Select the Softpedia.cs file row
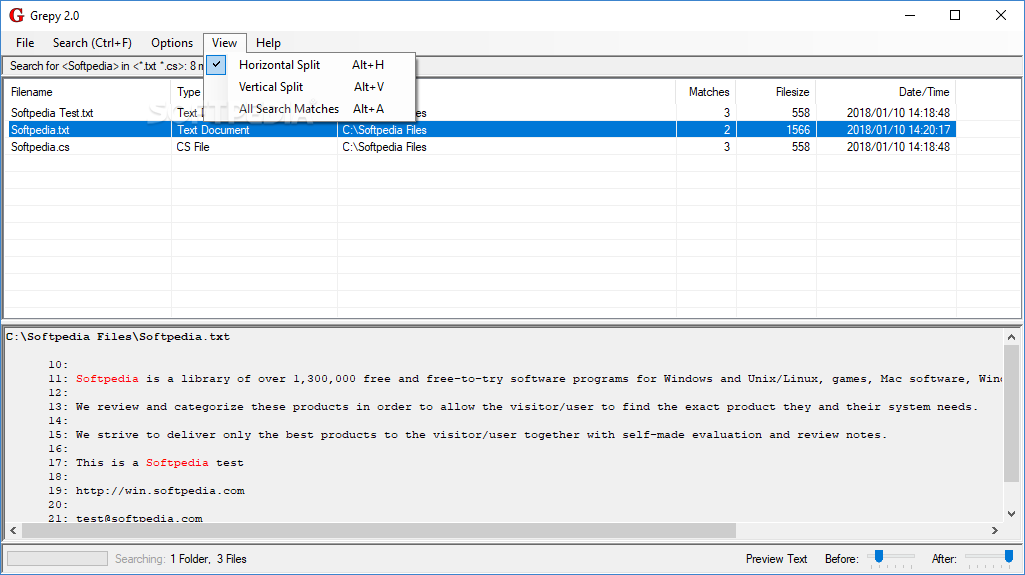This screenshot has height=575, width=1025. [x=480, y=147]
